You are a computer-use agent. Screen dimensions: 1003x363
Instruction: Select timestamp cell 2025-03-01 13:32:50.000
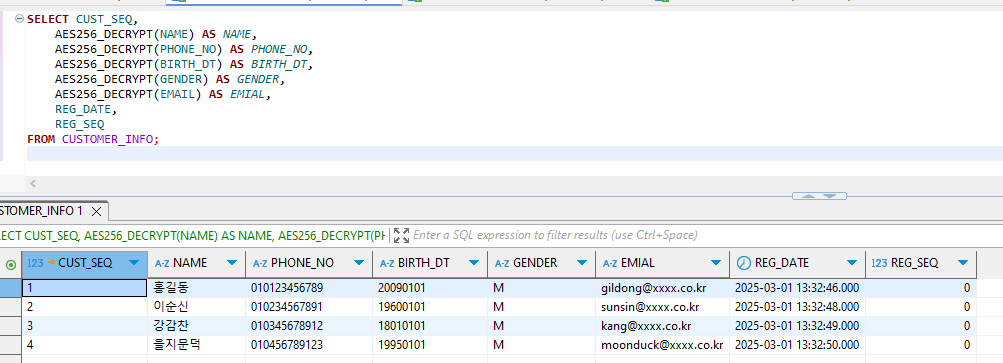797,345
